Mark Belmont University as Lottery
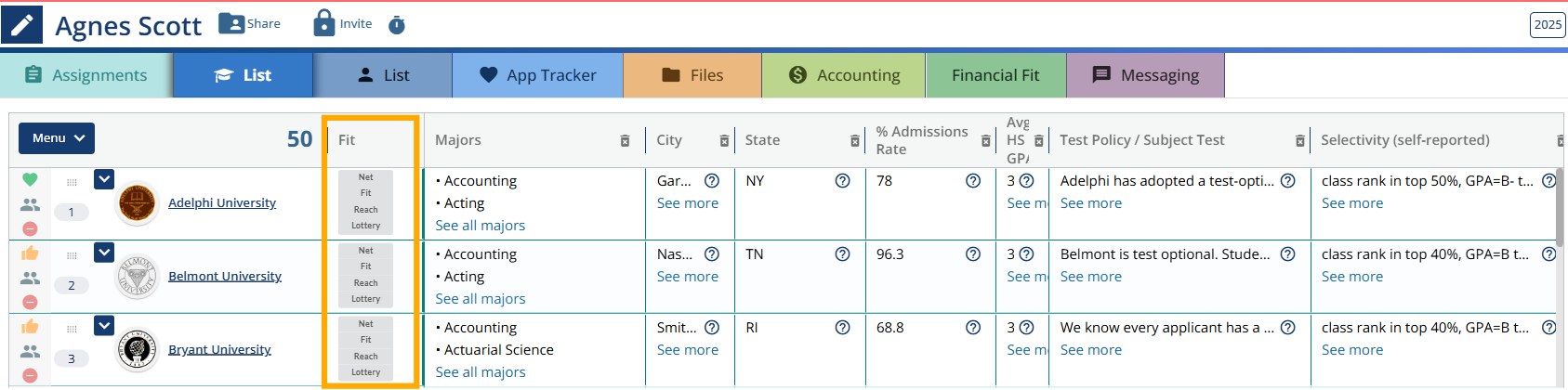Viewport: 1568px width, 390px height. (x=365, y=299)
